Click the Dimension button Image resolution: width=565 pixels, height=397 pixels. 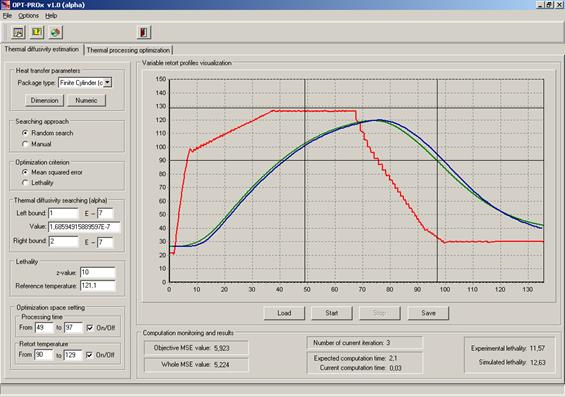point(44,100)
